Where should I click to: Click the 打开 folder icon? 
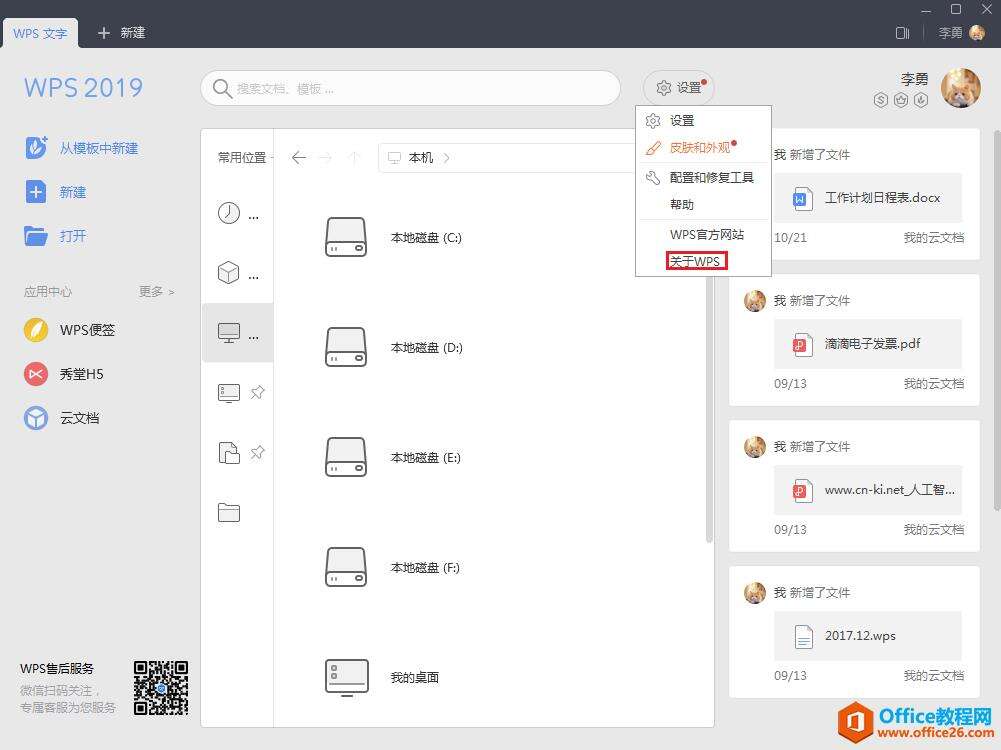coord(36,236)
